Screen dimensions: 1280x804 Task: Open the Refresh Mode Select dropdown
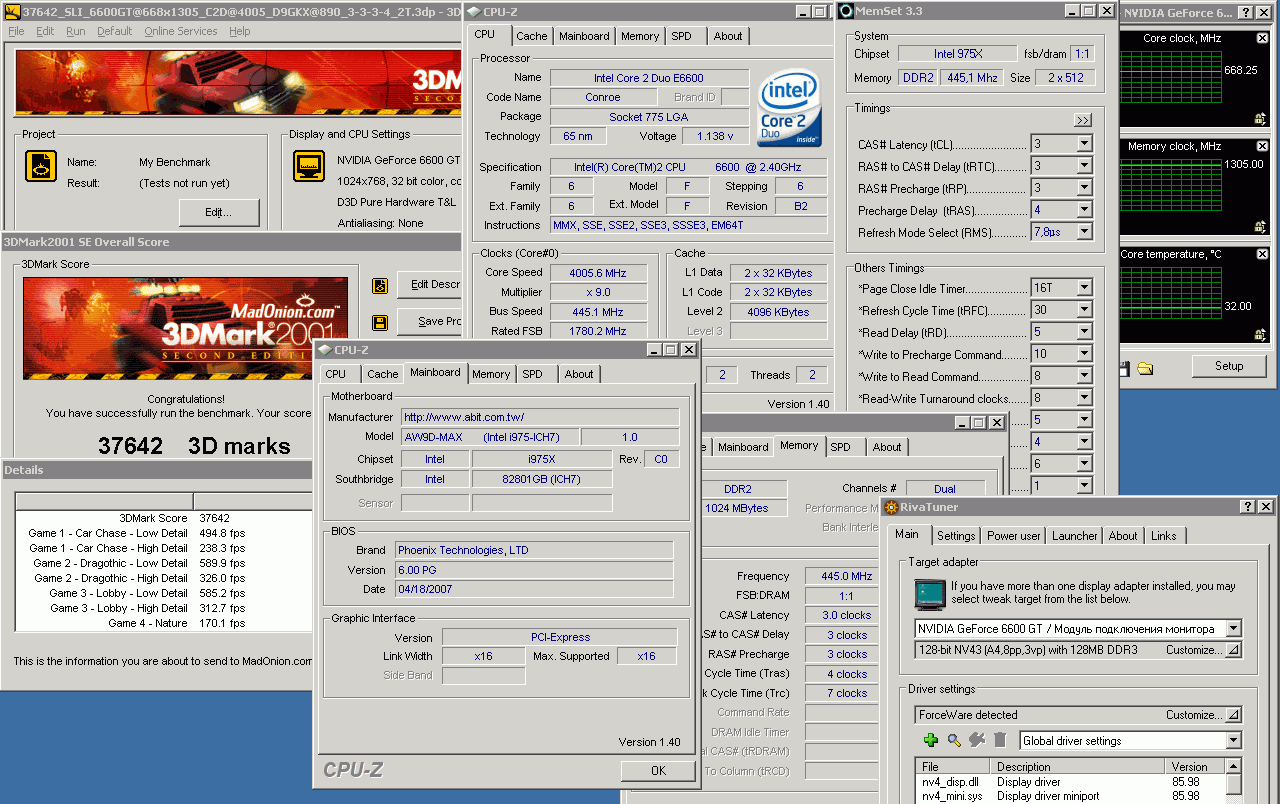(1084, 232)
